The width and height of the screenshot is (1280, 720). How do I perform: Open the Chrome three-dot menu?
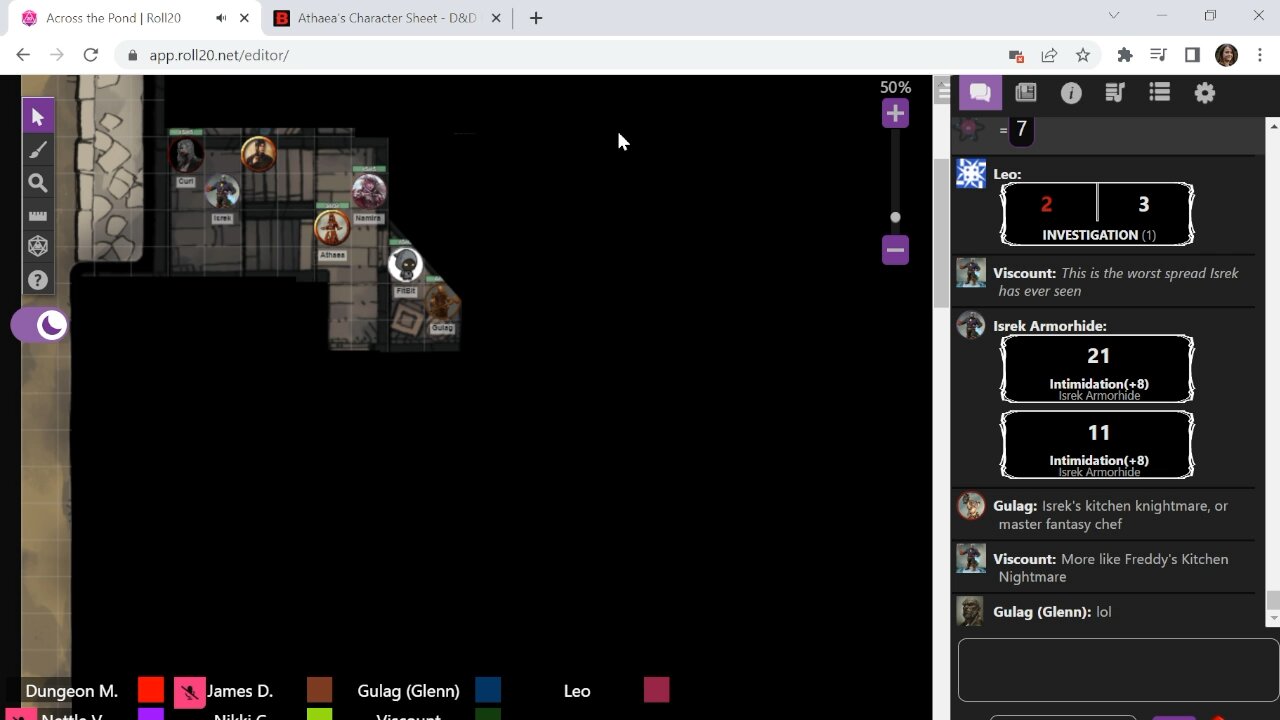(1258, 55)
